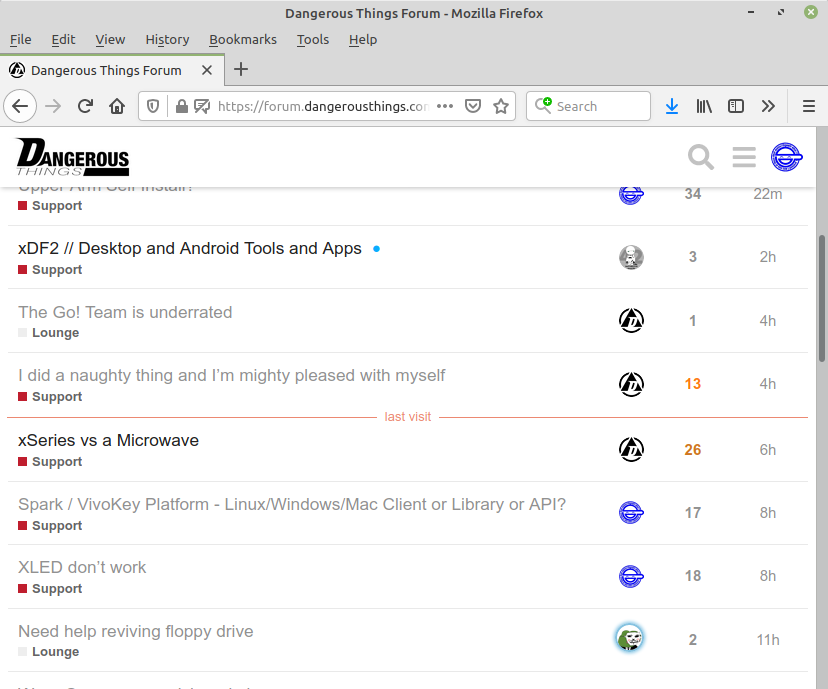Click the page vertical scrollbar thumb

[x=822, y=299]
